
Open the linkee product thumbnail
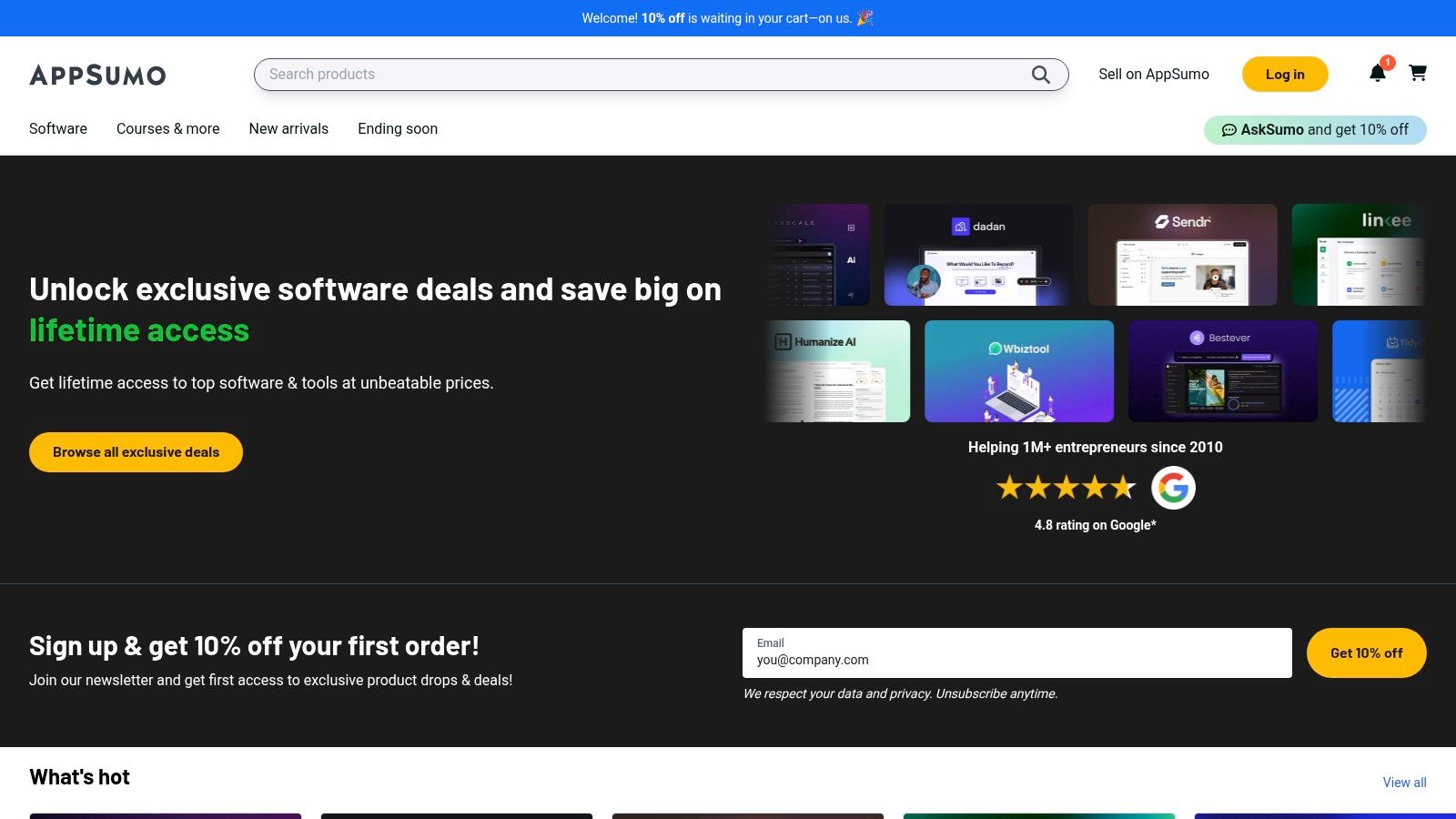click(1359, 255)
